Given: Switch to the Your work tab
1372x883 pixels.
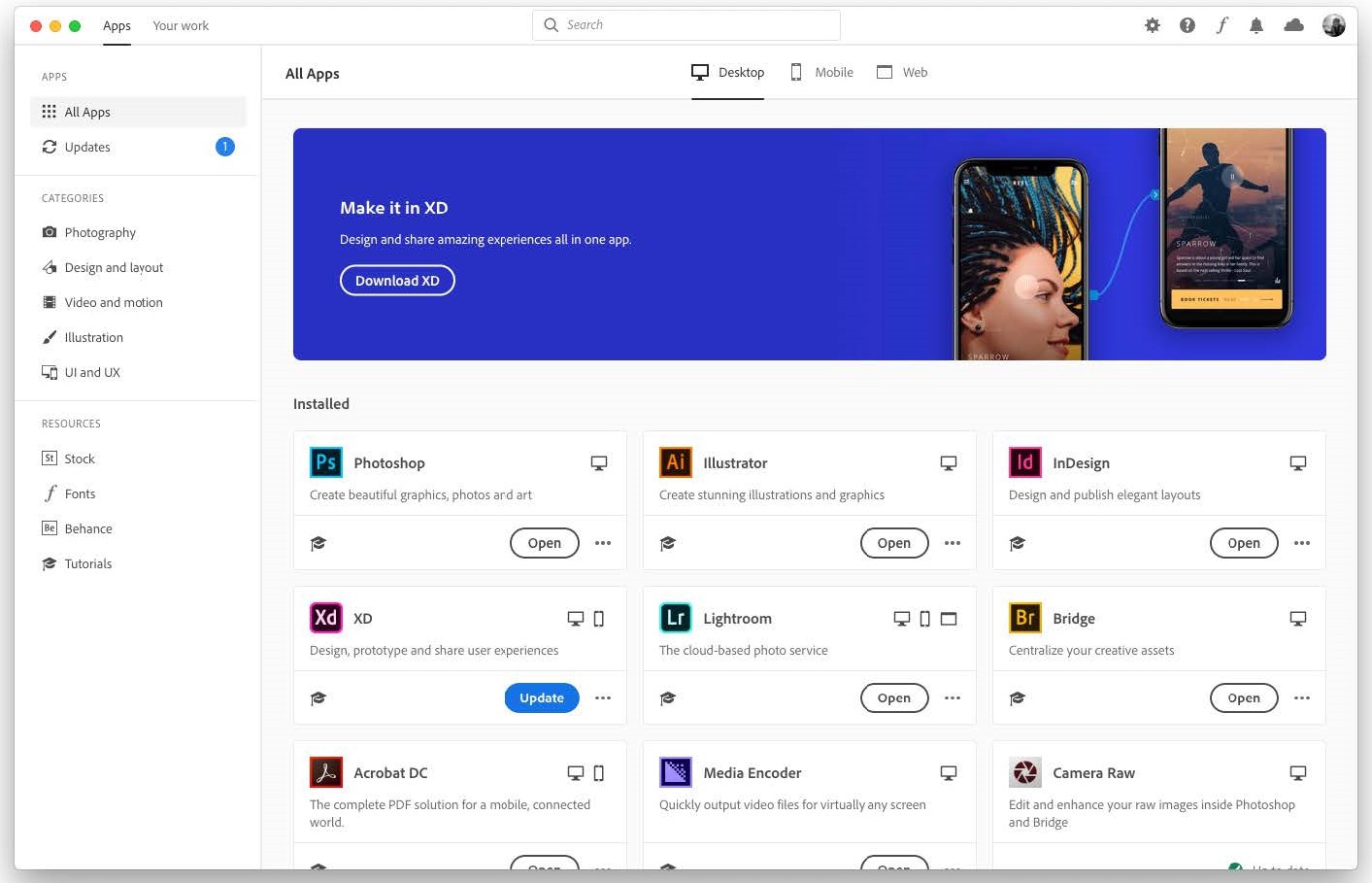Looking at the screenshot, I should (x=181, y=26).
